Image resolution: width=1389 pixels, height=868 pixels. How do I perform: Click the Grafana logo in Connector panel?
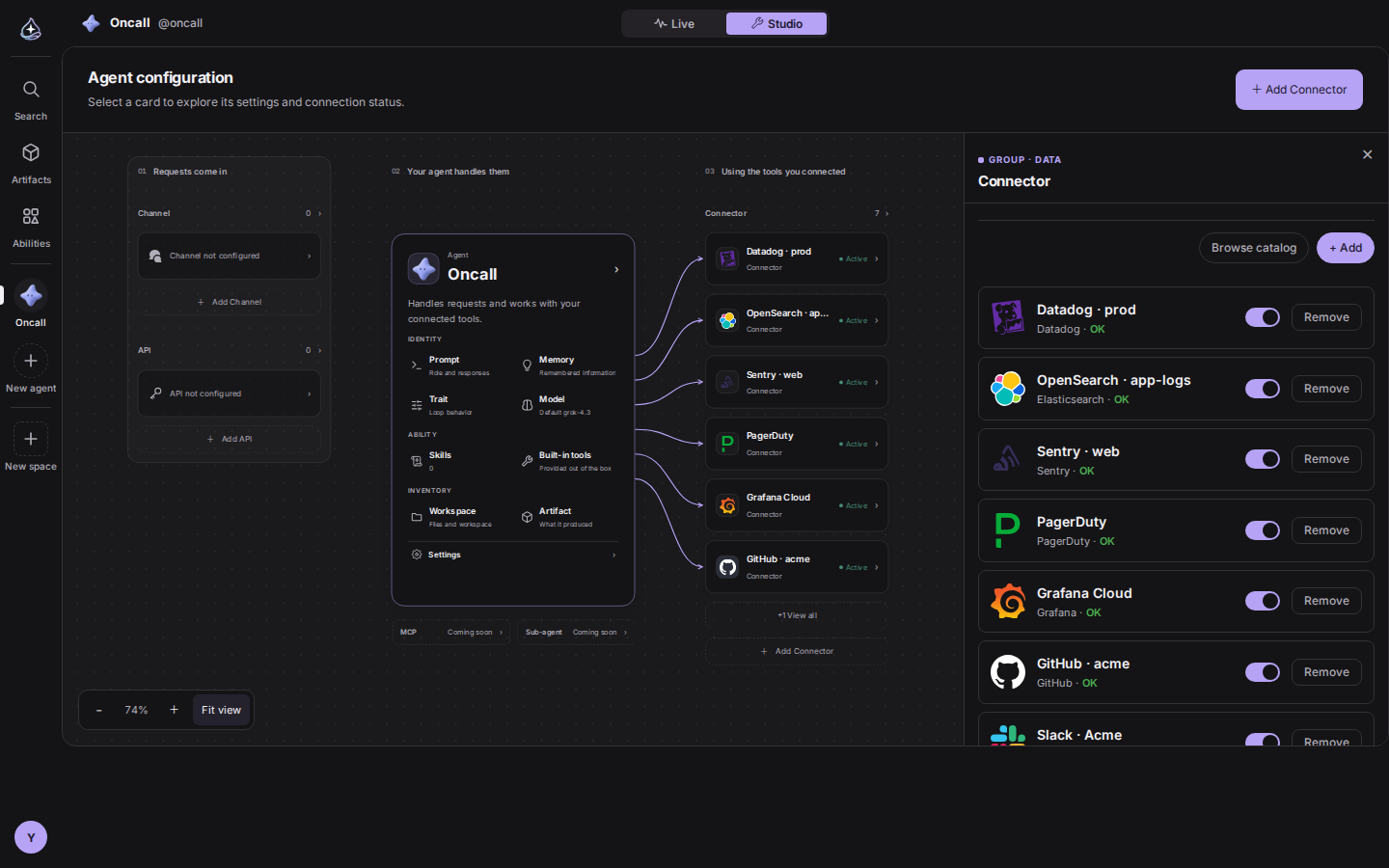(x=1008, y=601)
